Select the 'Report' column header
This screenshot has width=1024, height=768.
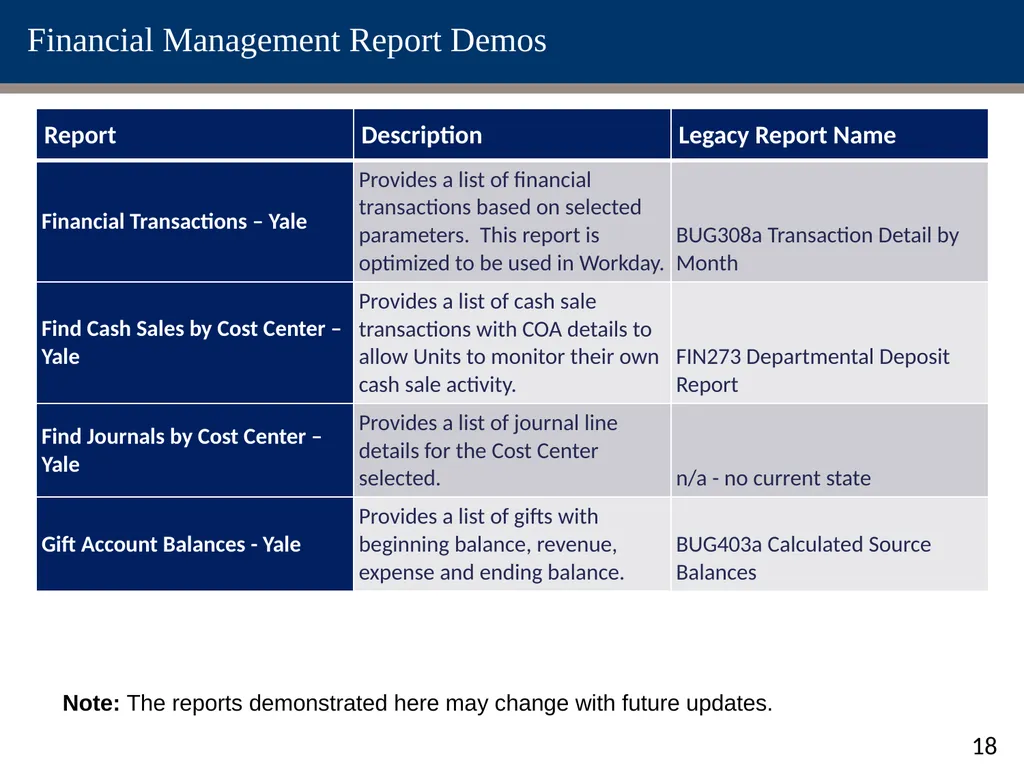pyautogui.click(x=195, y=135)
